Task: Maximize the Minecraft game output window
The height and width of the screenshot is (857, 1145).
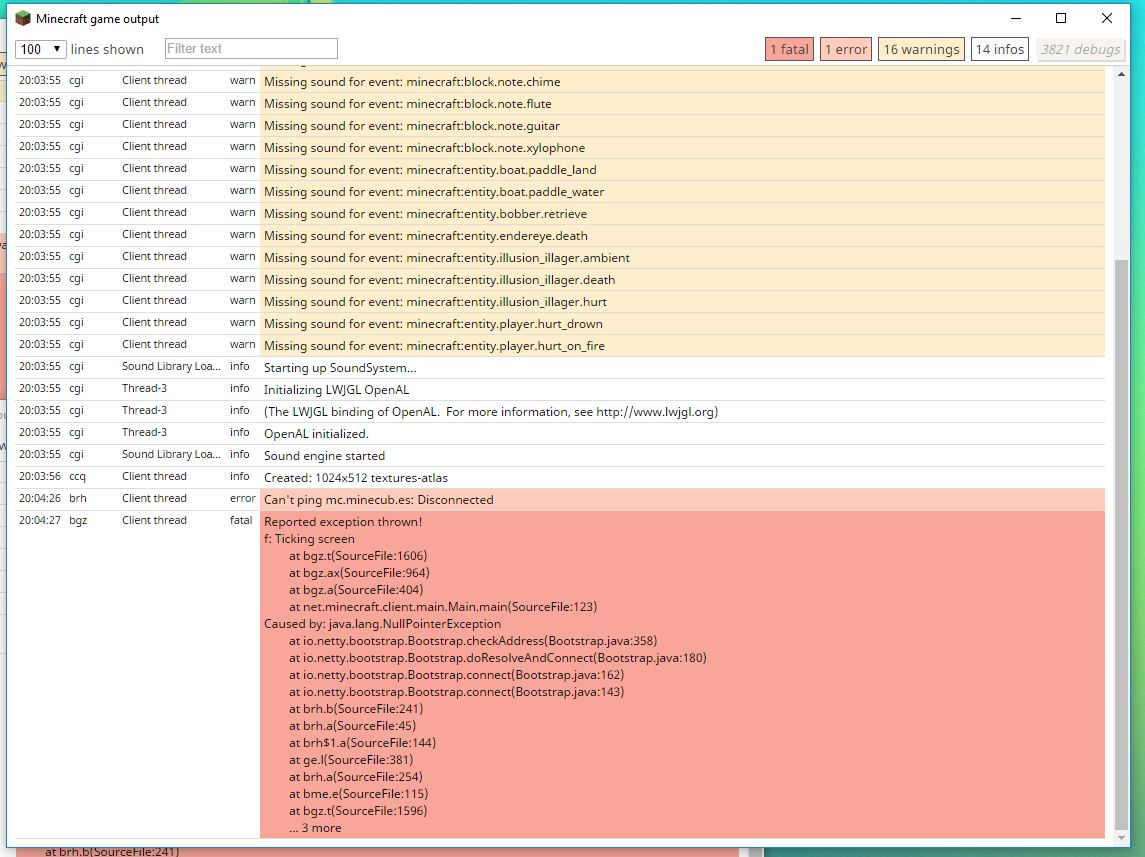Action: [x=1061, y=18]
